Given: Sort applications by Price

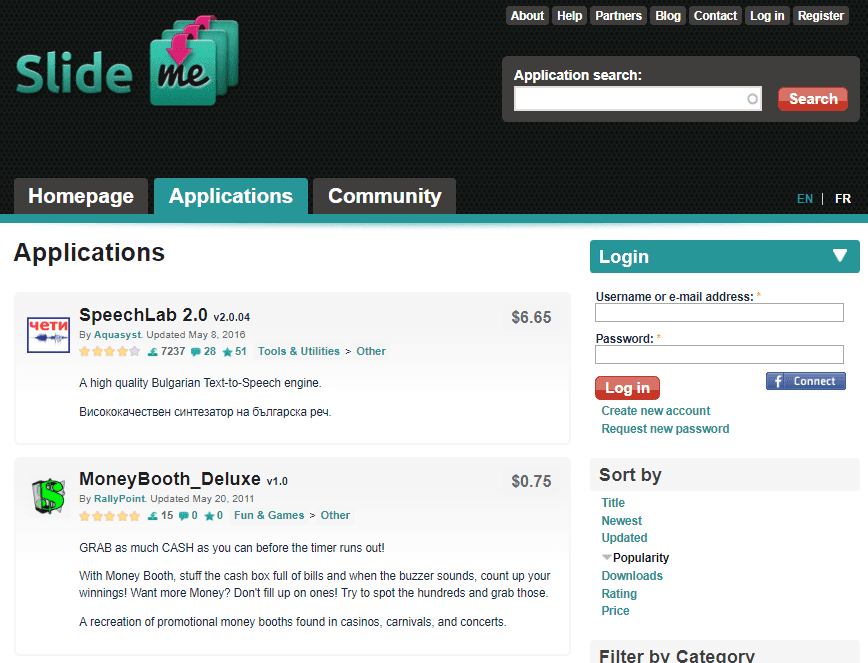Looking at the screenshot, I should [x=615, y=611].
